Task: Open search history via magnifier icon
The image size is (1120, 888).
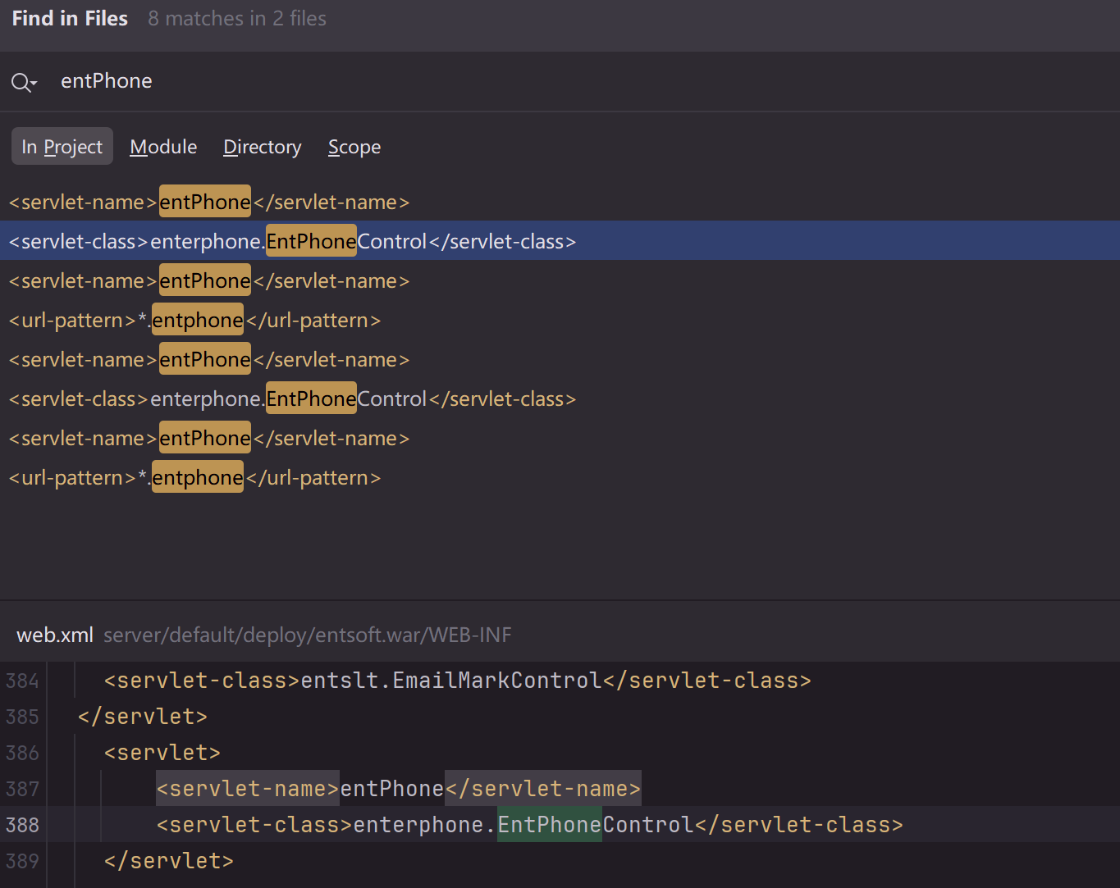Action: click(x=23, y=83)
